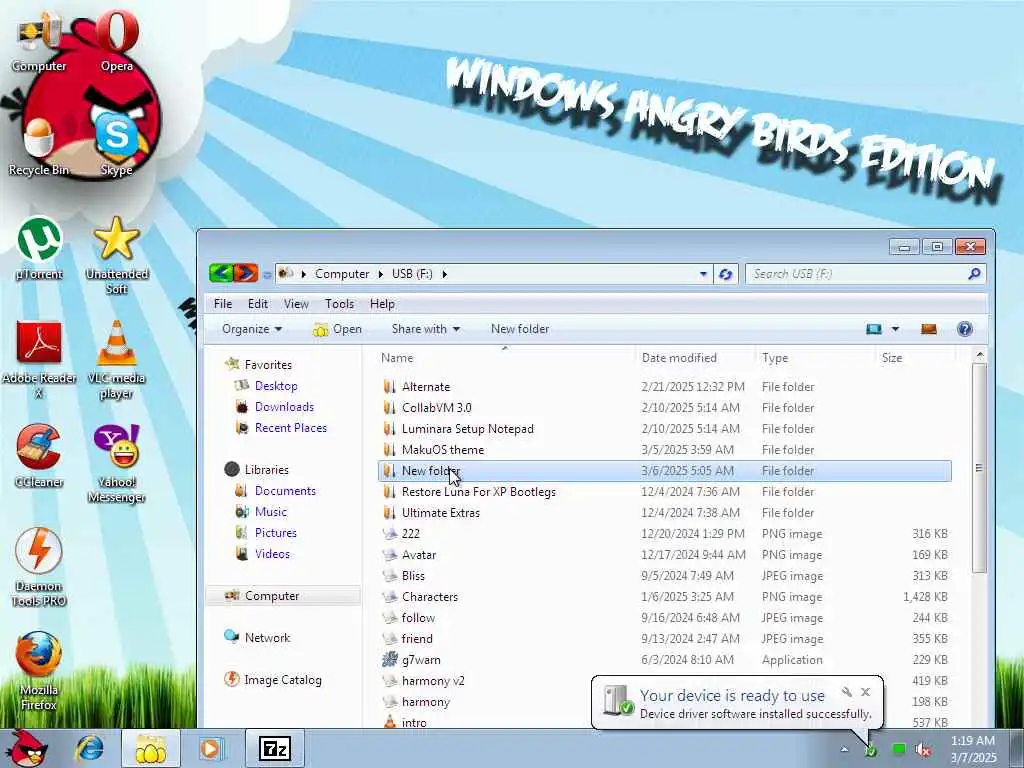This screenshot has width=1024, height=768.
Task: Click the search magnifier icon
Action: [x=974, y=274]
